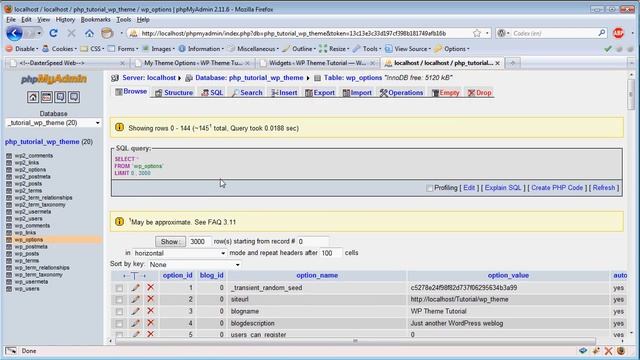
Task: Click the Show button
Action: coord(170,242)
